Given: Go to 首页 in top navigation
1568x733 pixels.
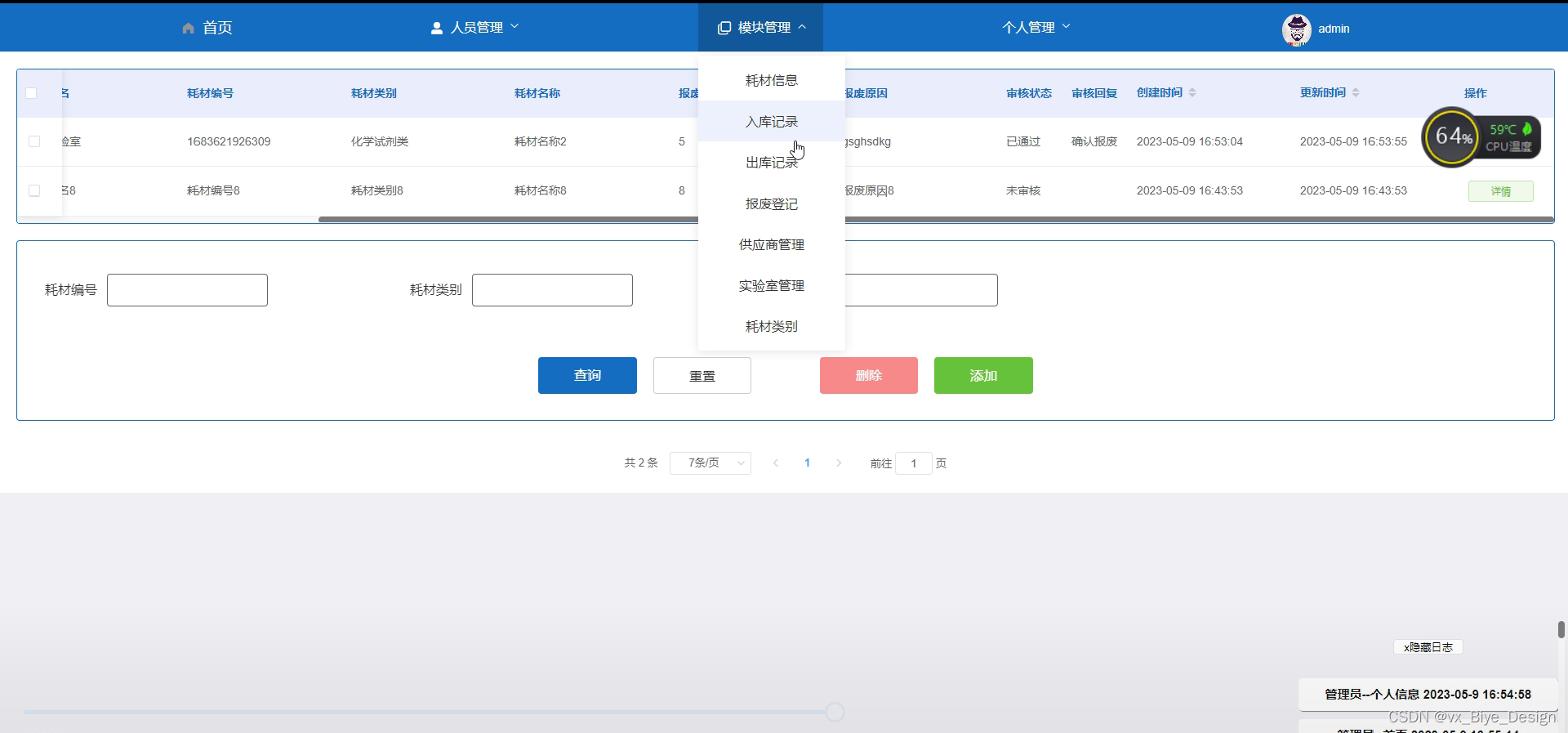Looking at the screenshot, I should [x=207, y=28].
